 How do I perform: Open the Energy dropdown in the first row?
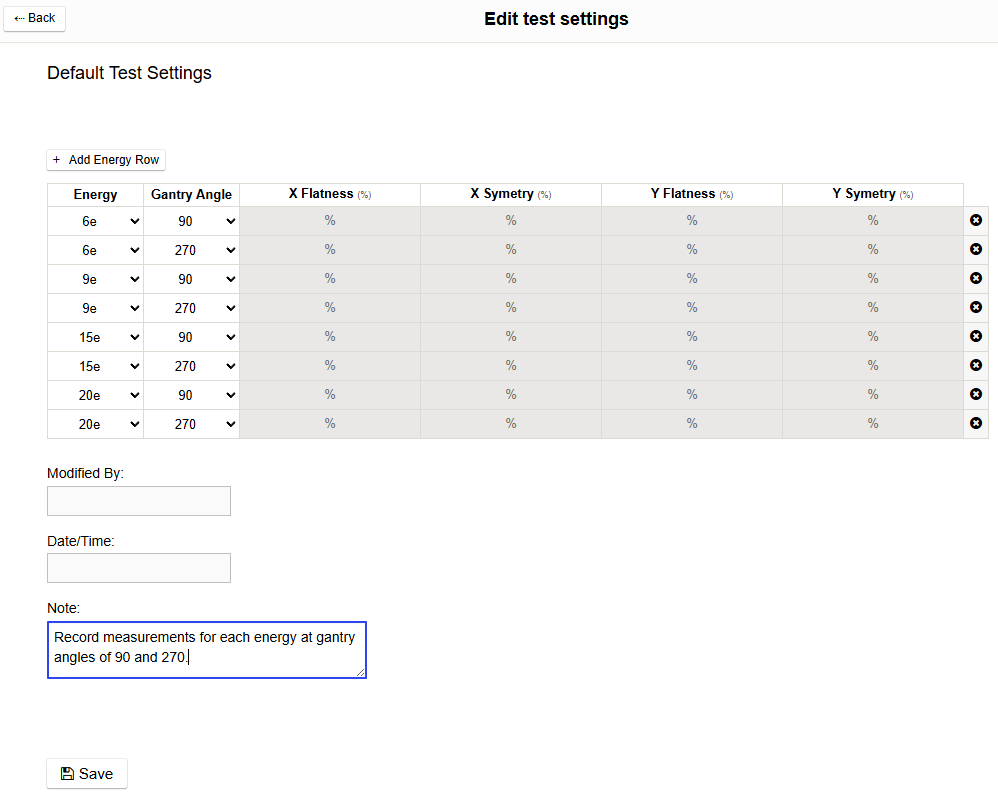[x=95, y=220]
